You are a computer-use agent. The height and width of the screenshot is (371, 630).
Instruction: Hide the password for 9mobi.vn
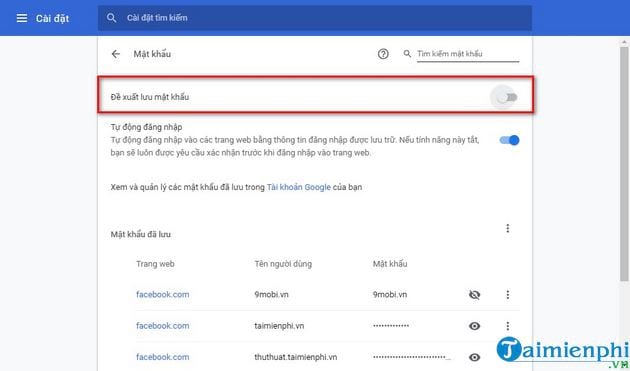474,295
